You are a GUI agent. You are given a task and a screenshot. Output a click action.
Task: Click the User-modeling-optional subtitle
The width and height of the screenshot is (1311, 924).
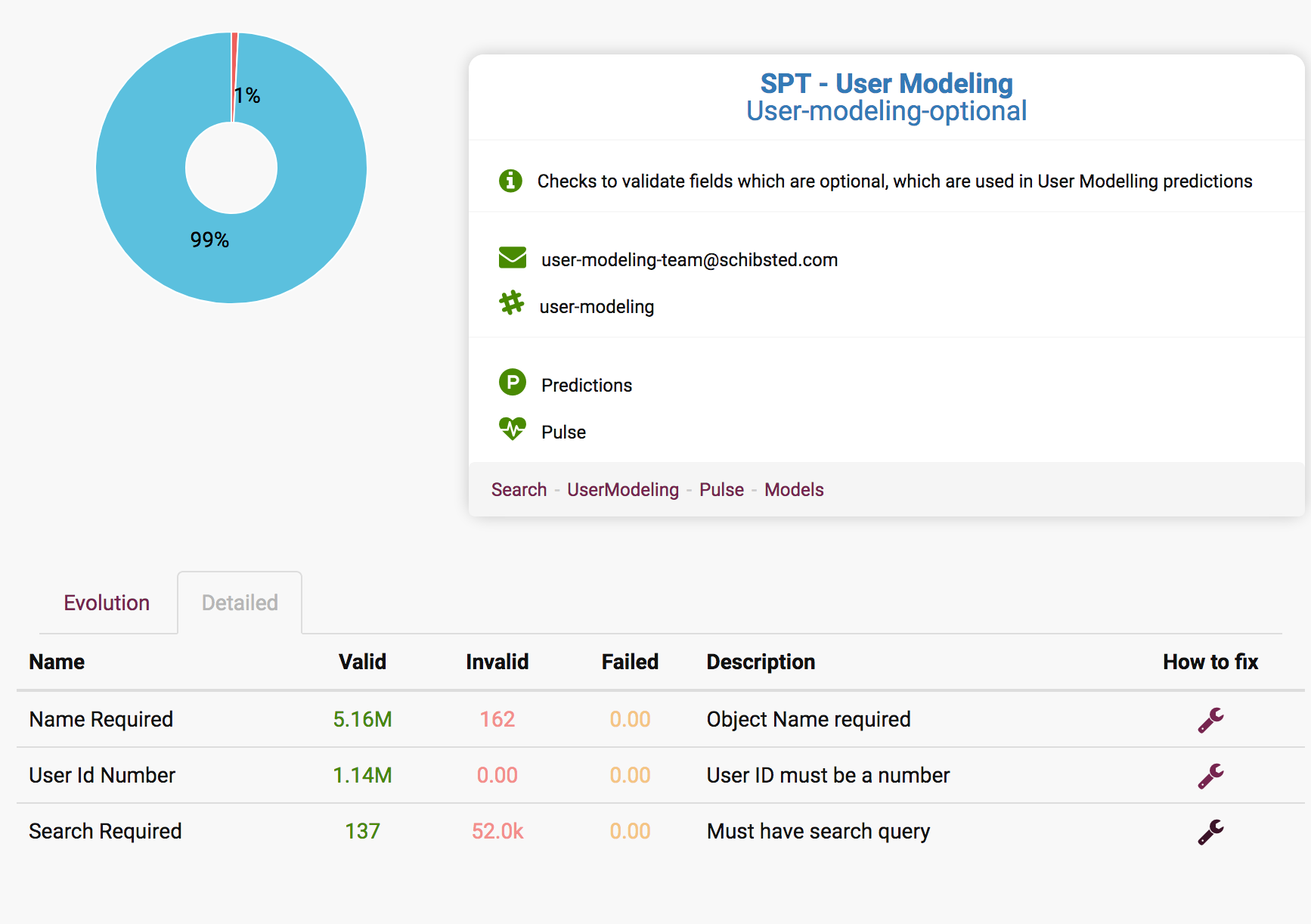click(x=886, y=111)
